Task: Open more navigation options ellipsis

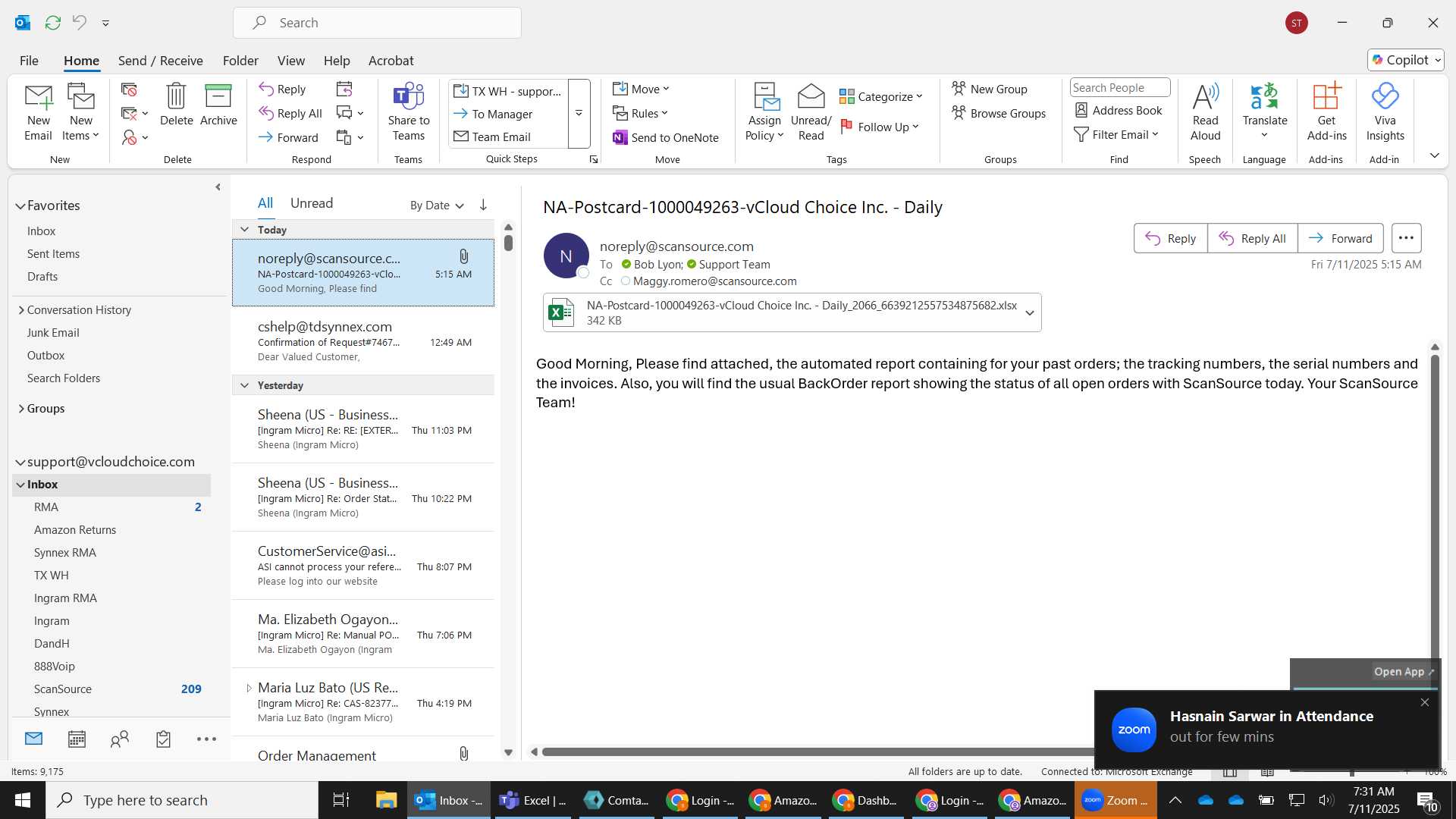Action: [206, 739]
